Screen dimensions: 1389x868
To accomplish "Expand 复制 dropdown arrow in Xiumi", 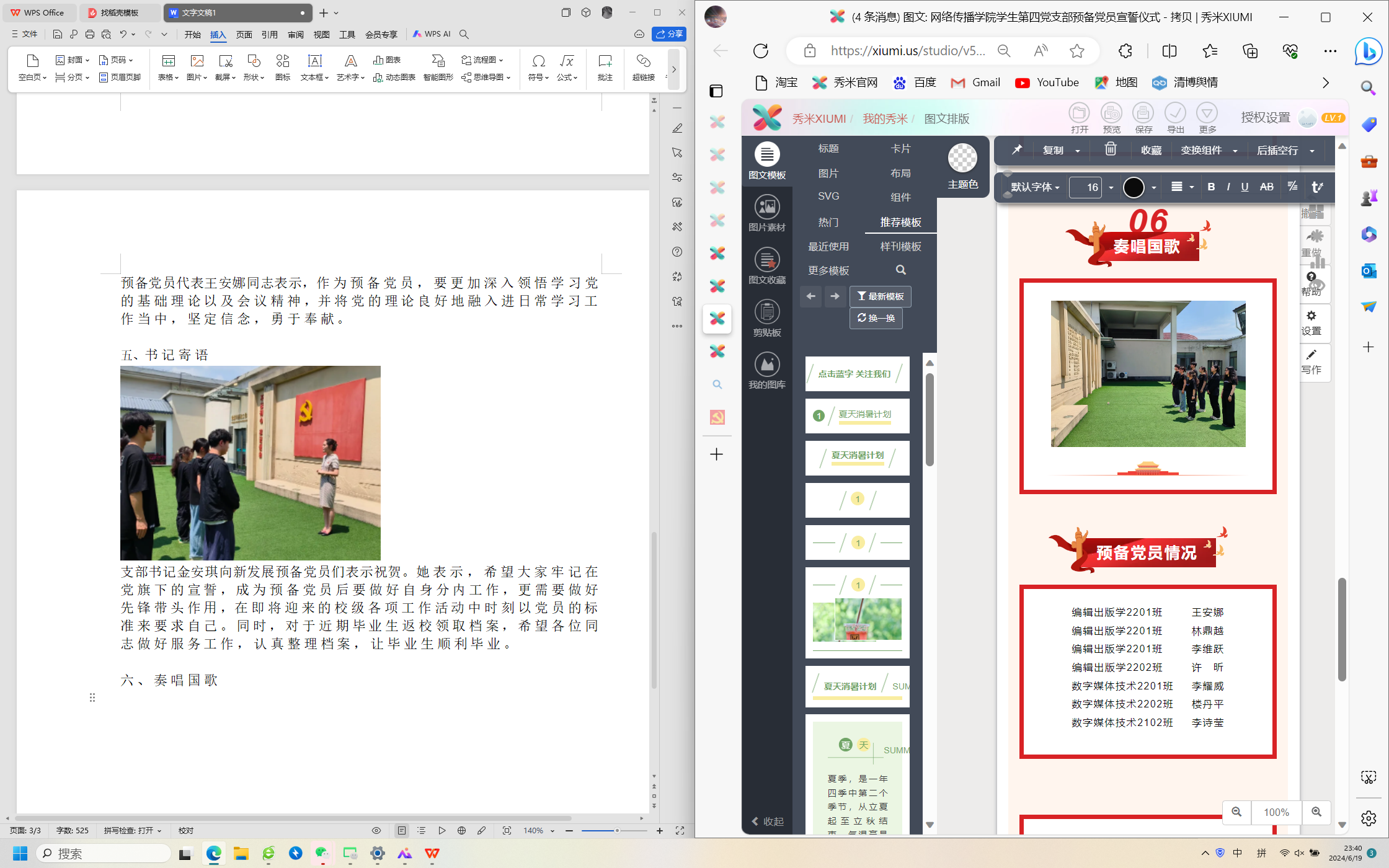I will point(1078,151).
